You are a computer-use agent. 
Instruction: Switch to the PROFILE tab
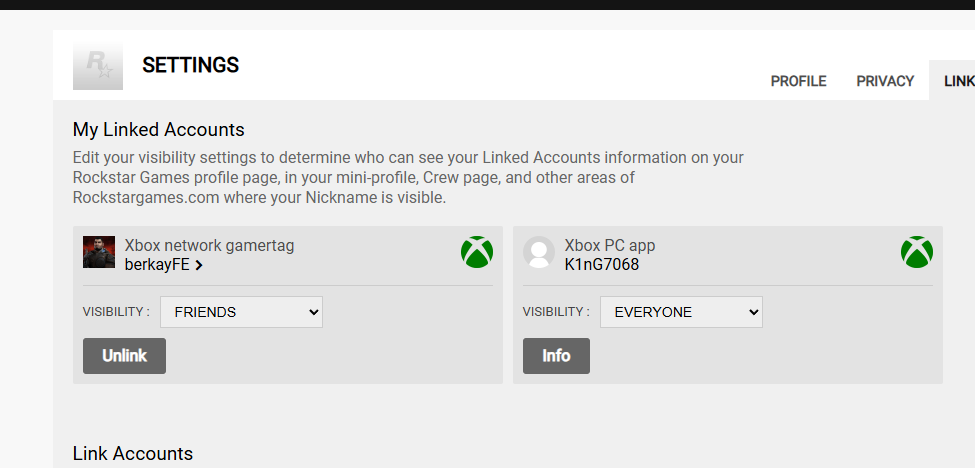(x=798, y=81)
